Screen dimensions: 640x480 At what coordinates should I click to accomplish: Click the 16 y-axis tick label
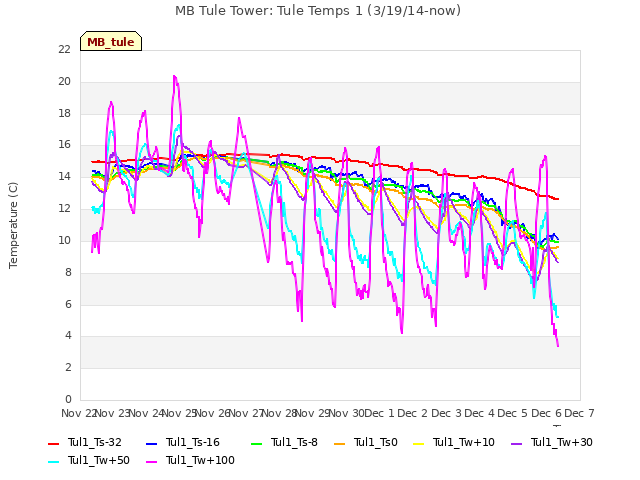64,145
